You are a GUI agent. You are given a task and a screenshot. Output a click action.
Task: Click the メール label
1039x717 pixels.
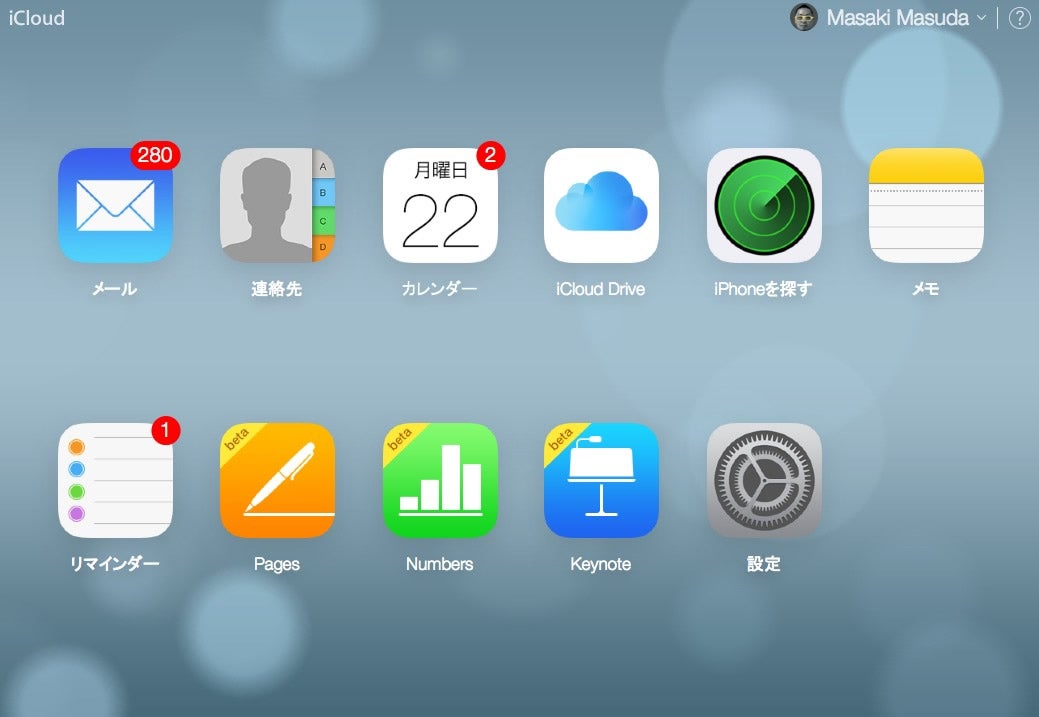[115, 289]
